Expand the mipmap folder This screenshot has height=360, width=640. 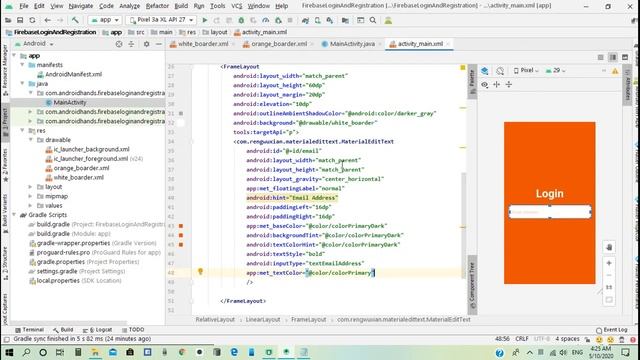tap(31, 196)
